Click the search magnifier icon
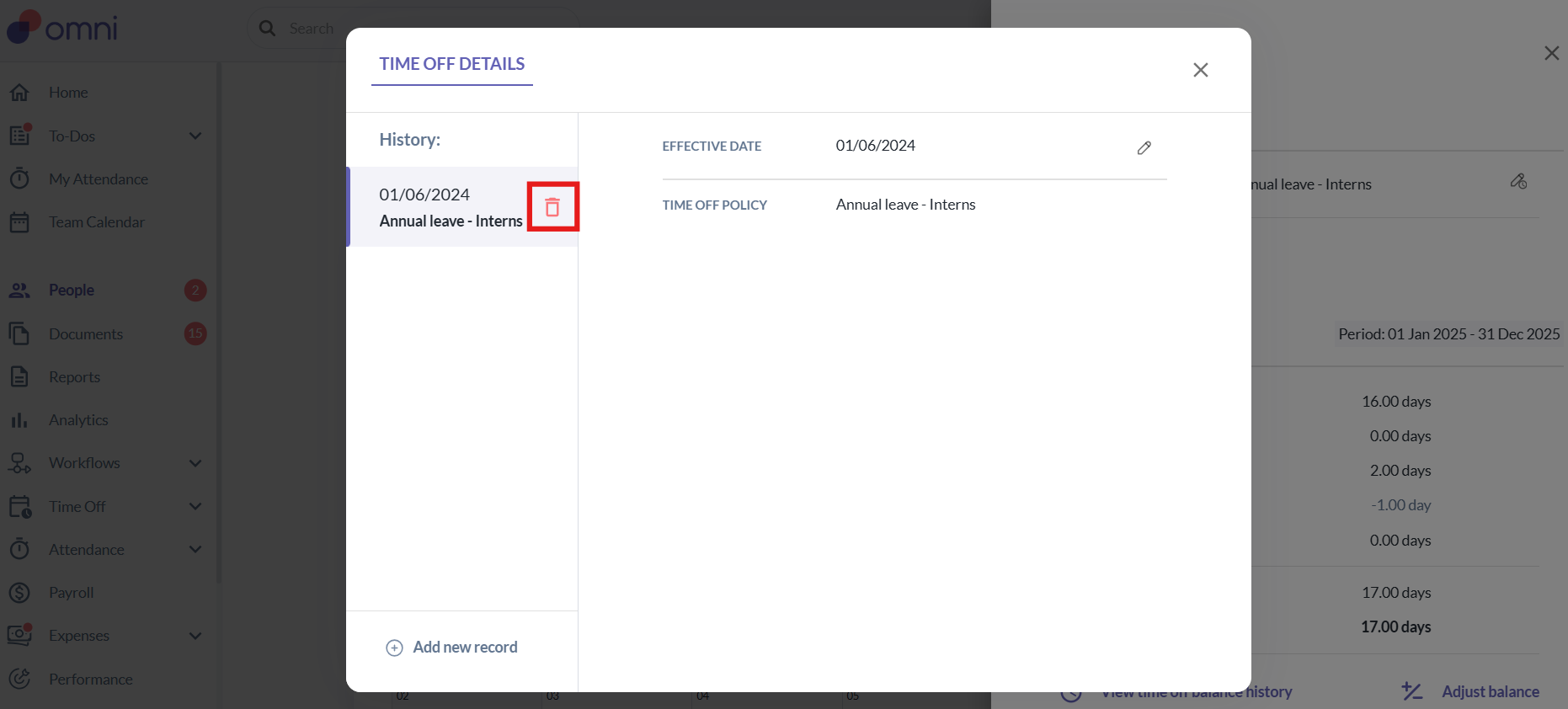Viewport: 1568px width, 709px height. [x=268, y=29]
